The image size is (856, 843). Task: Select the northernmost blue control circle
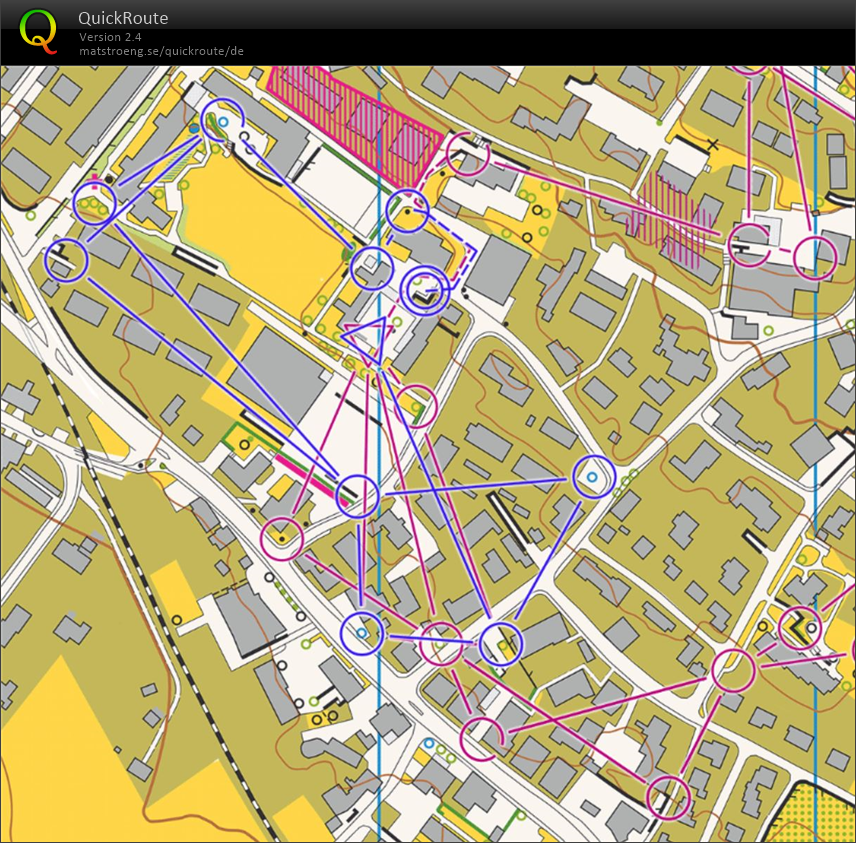[222, 121]
